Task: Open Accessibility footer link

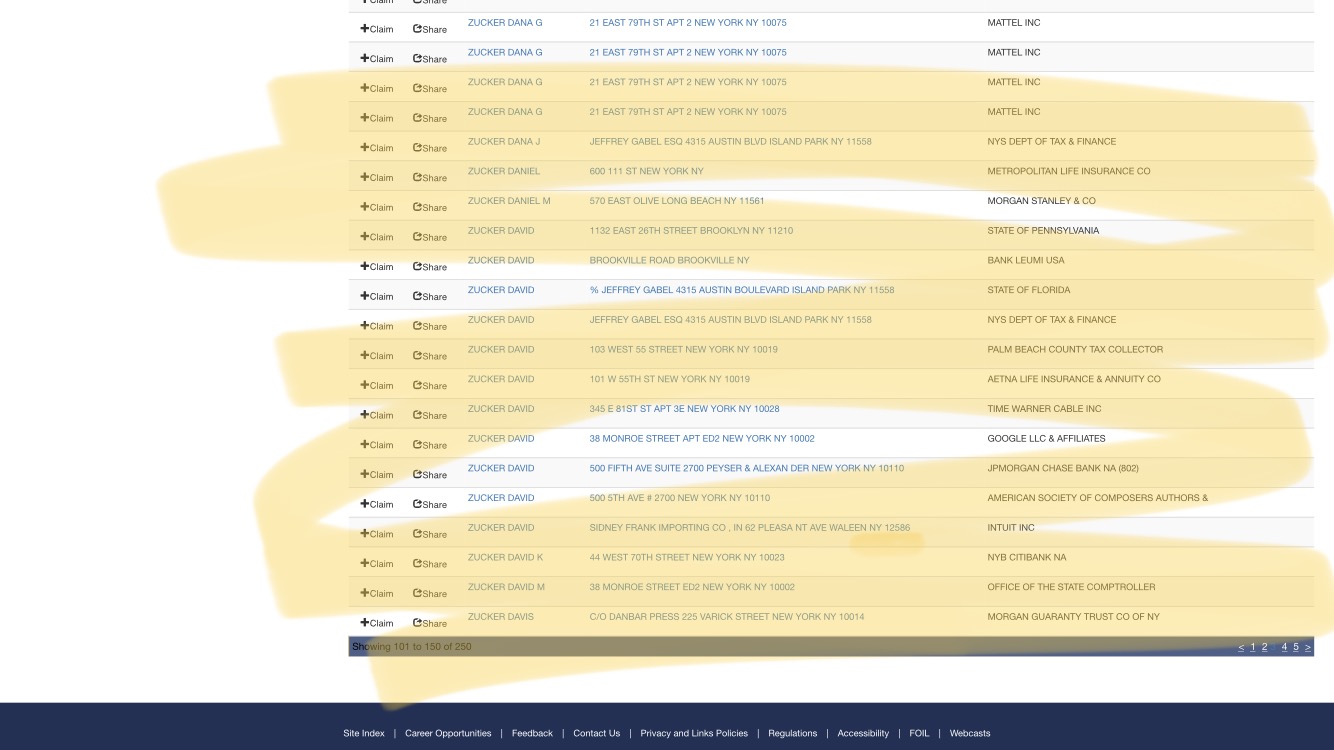Action: [x=863, y=733]
